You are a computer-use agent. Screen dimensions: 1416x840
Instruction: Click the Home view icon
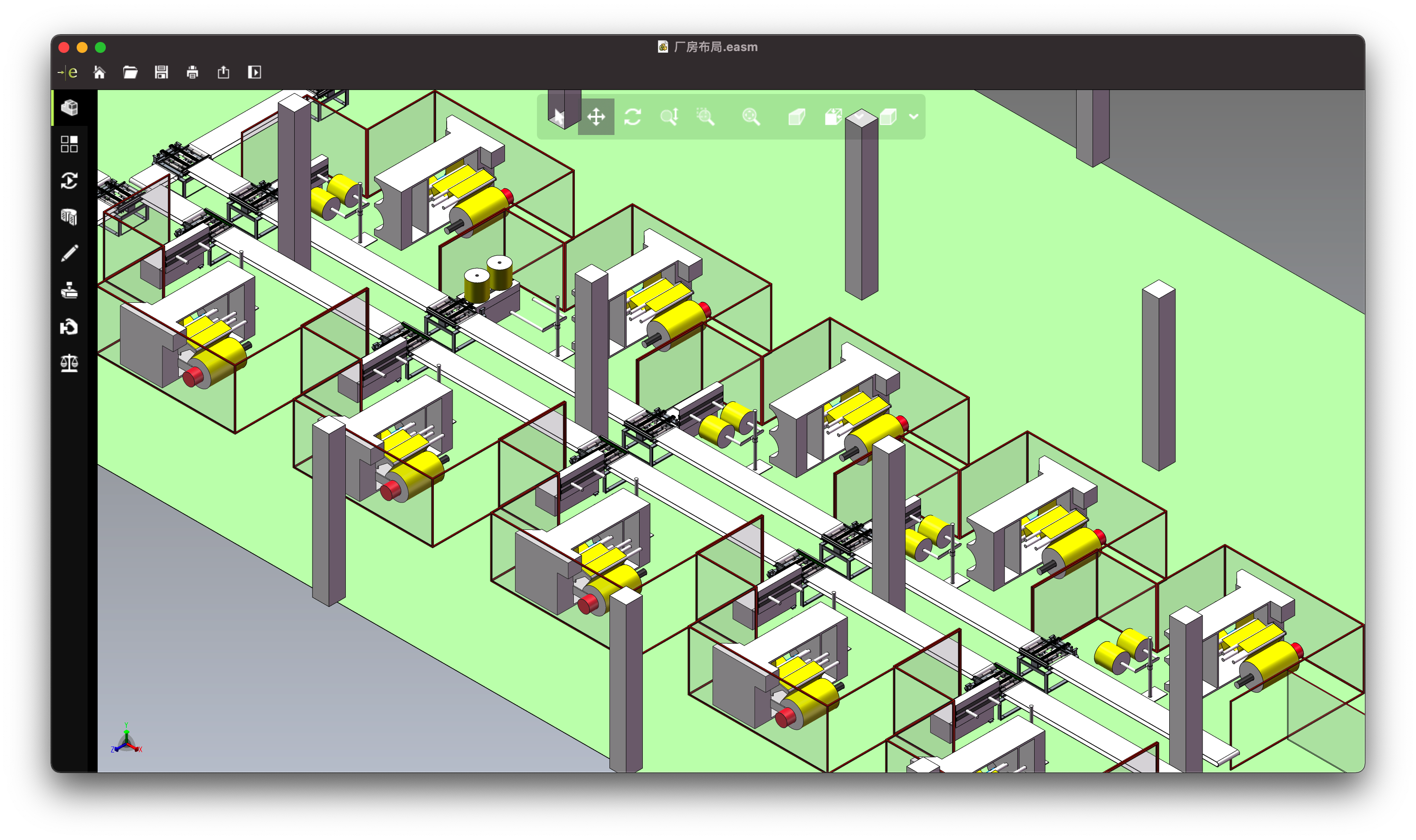tap(99, 73)
